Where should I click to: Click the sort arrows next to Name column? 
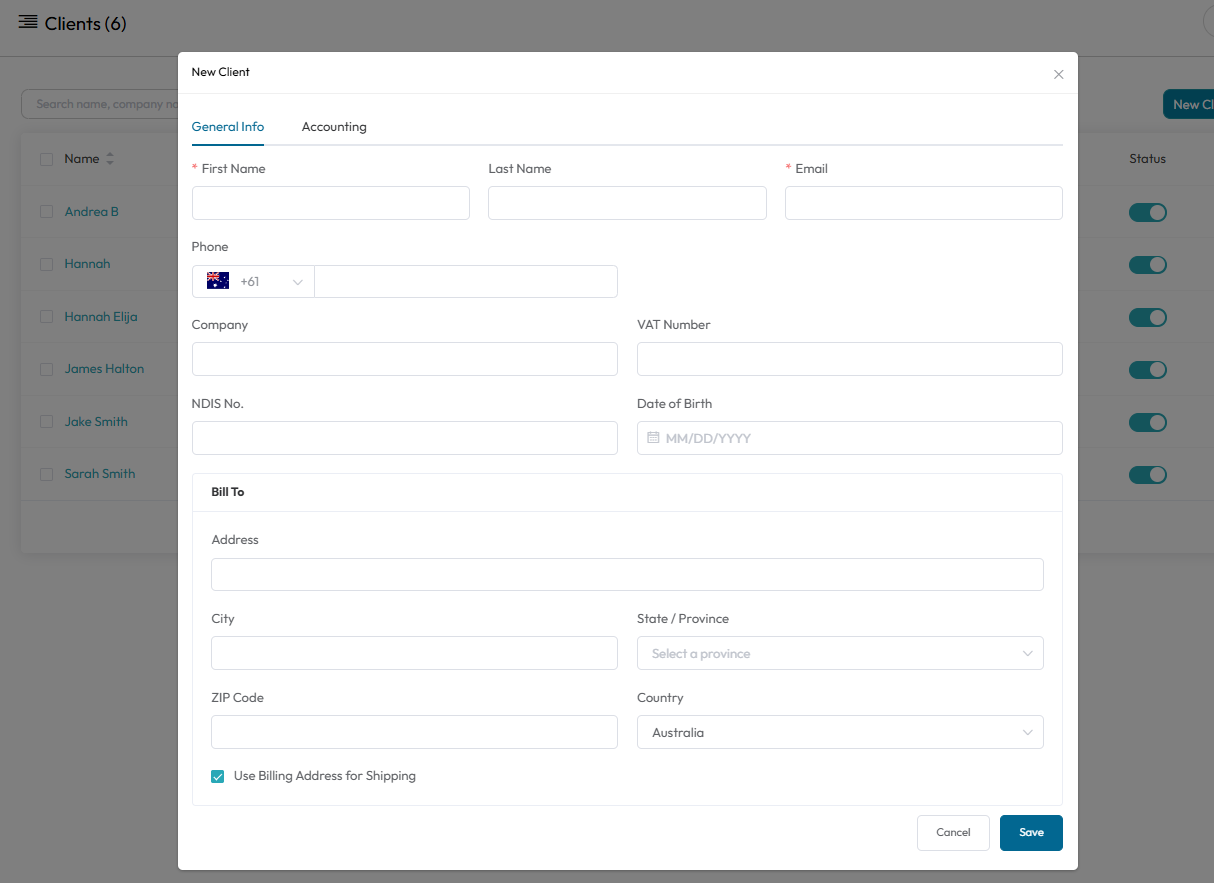pos(110,159)
